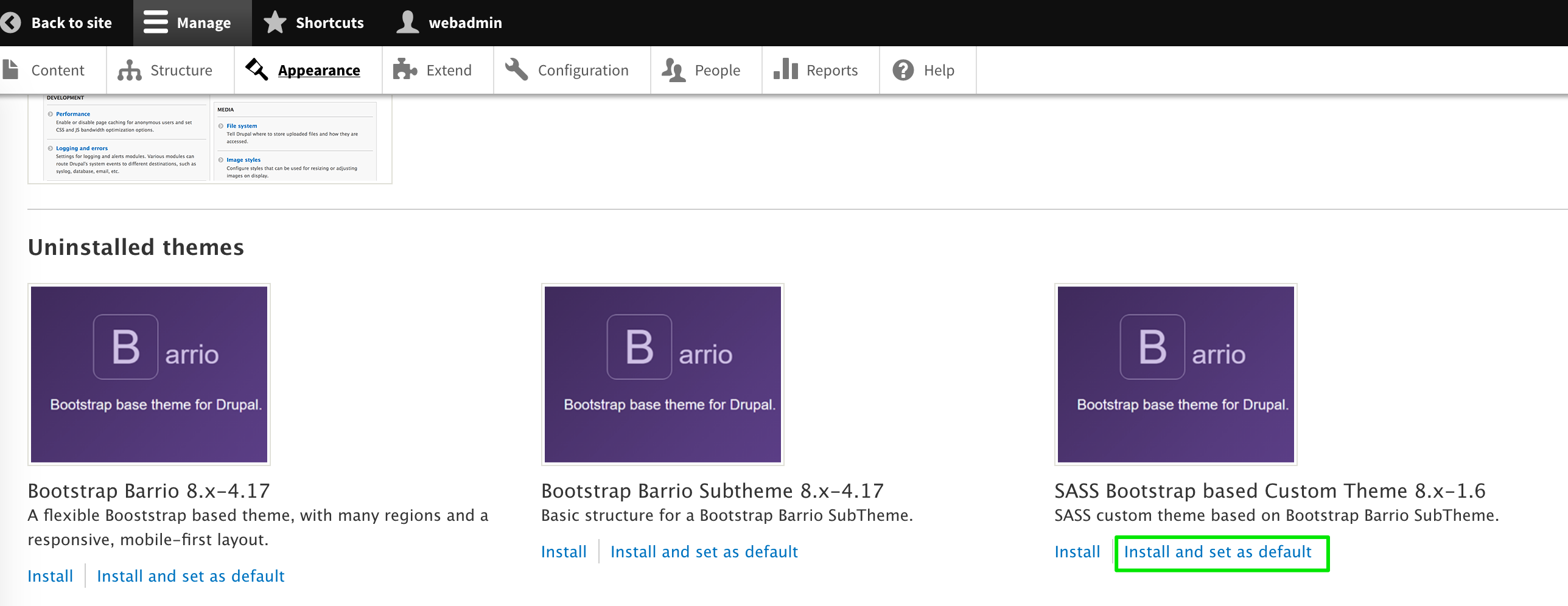Click the webadmin user icon
The height and width of the screenshot is (606, 1568).
(x=407, y=23)
